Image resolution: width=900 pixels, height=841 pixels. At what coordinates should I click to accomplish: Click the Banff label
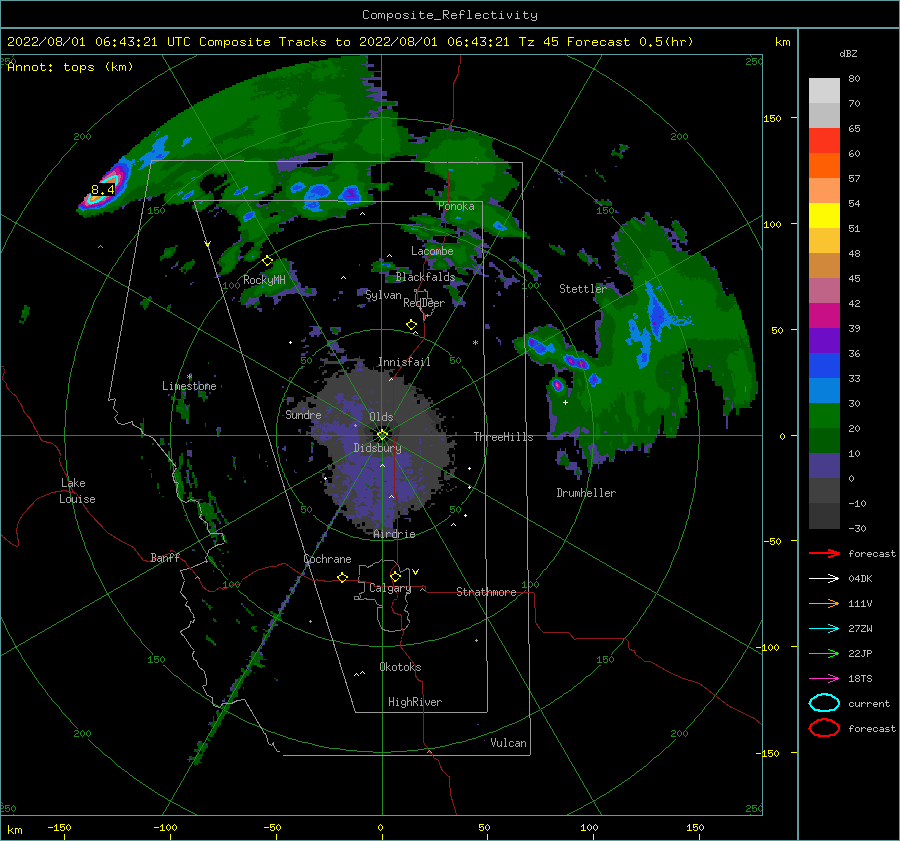165,557
